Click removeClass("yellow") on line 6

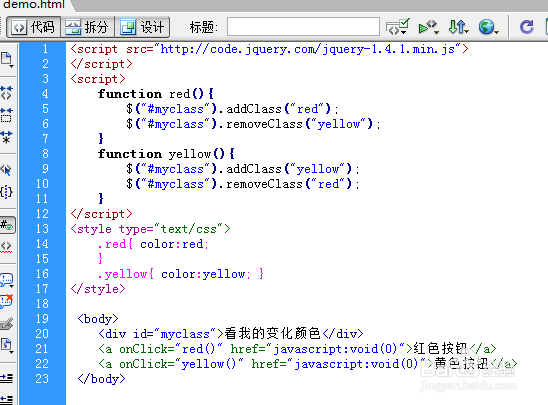coord(299,124)
